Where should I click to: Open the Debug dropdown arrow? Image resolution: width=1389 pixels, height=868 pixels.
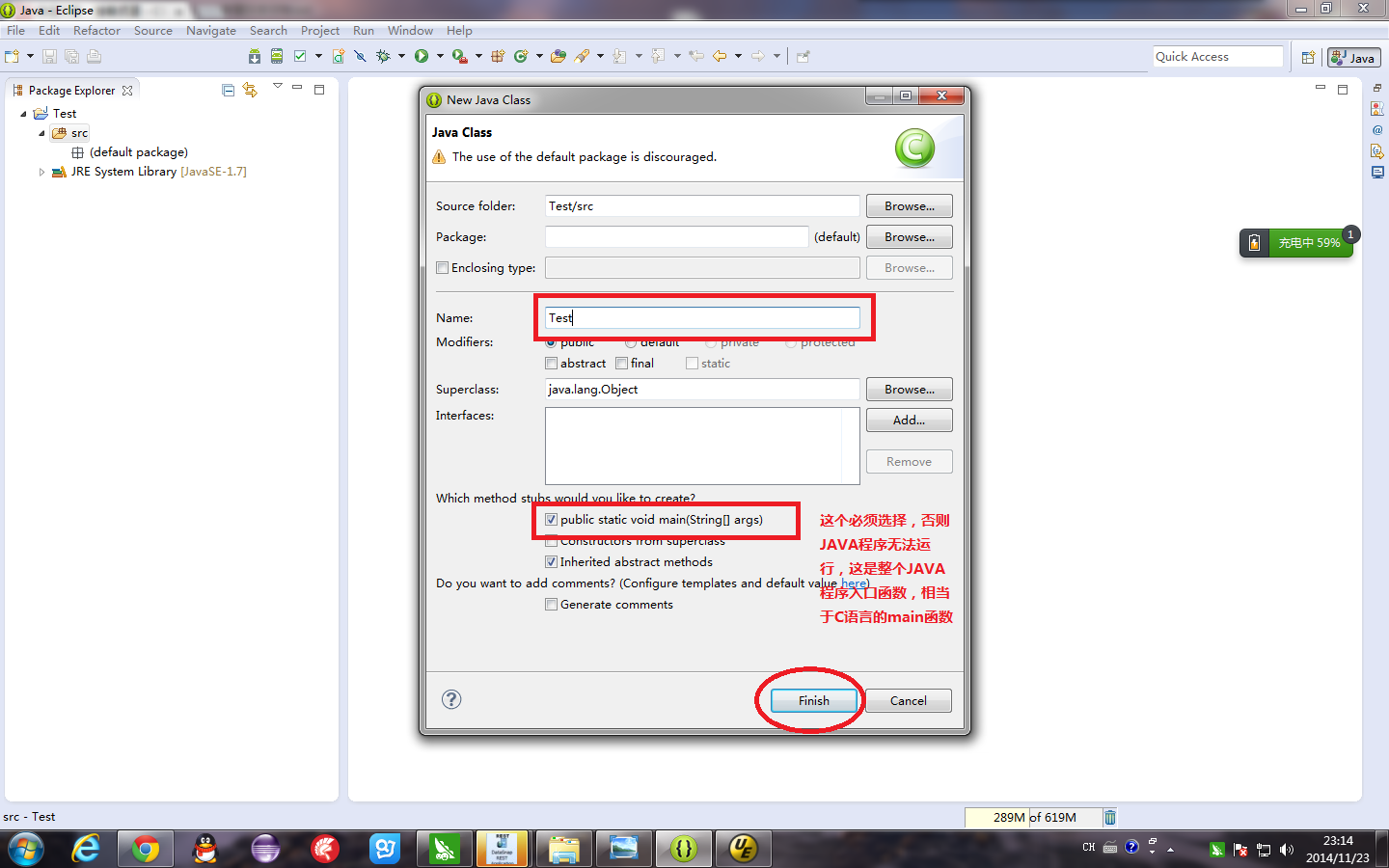401,56
